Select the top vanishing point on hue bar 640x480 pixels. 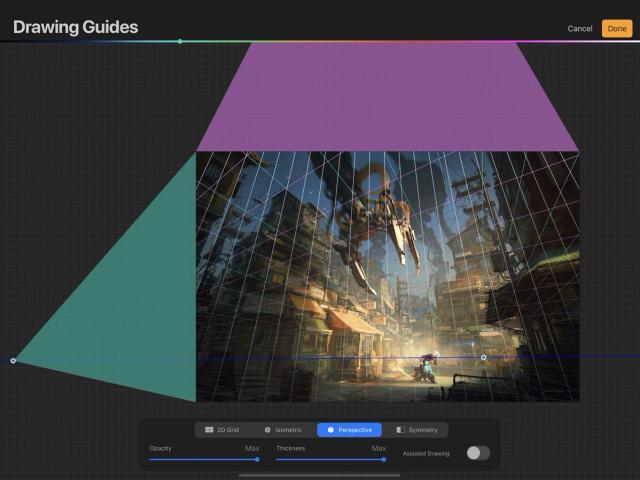coord(180,41)
